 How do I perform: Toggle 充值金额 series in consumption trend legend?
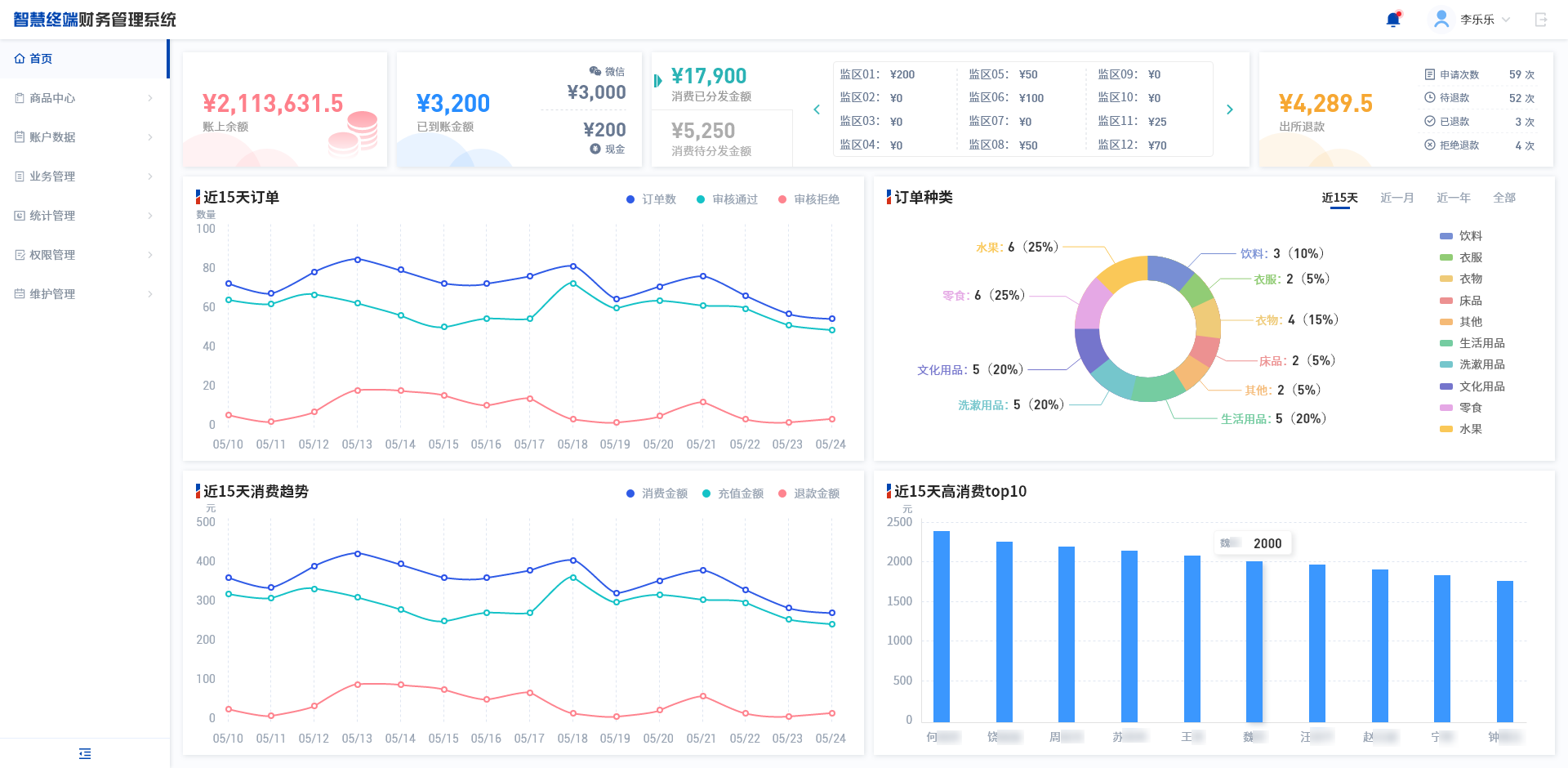733,493
